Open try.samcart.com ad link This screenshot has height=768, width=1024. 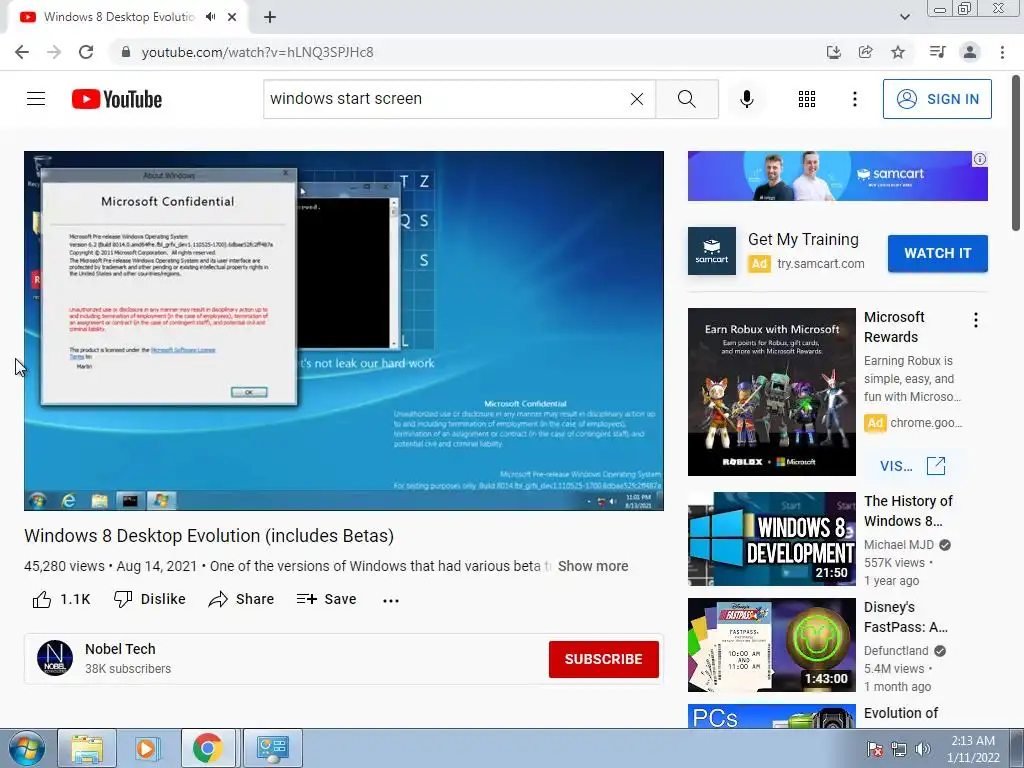820,264
